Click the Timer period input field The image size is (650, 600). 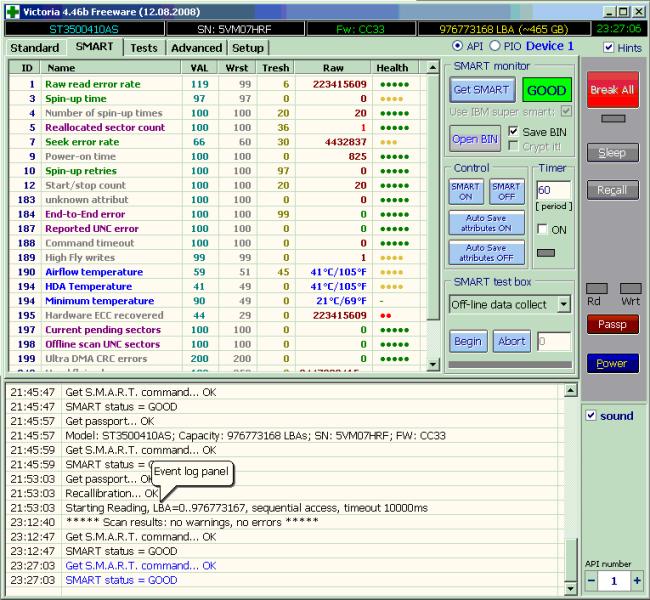click(553, 190)
